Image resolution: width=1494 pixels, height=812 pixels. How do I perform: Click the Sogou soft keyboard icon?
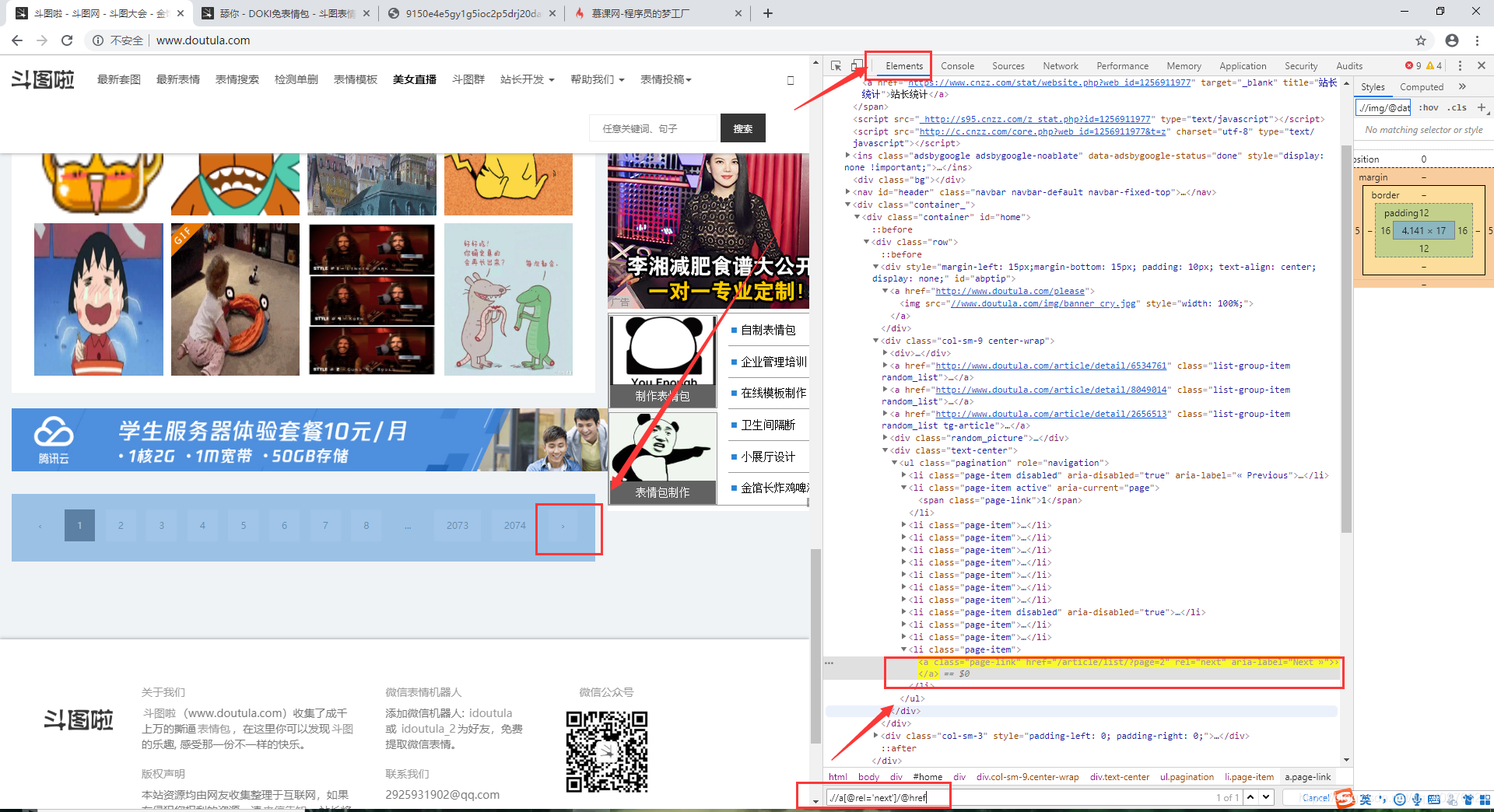point(1434,800)
